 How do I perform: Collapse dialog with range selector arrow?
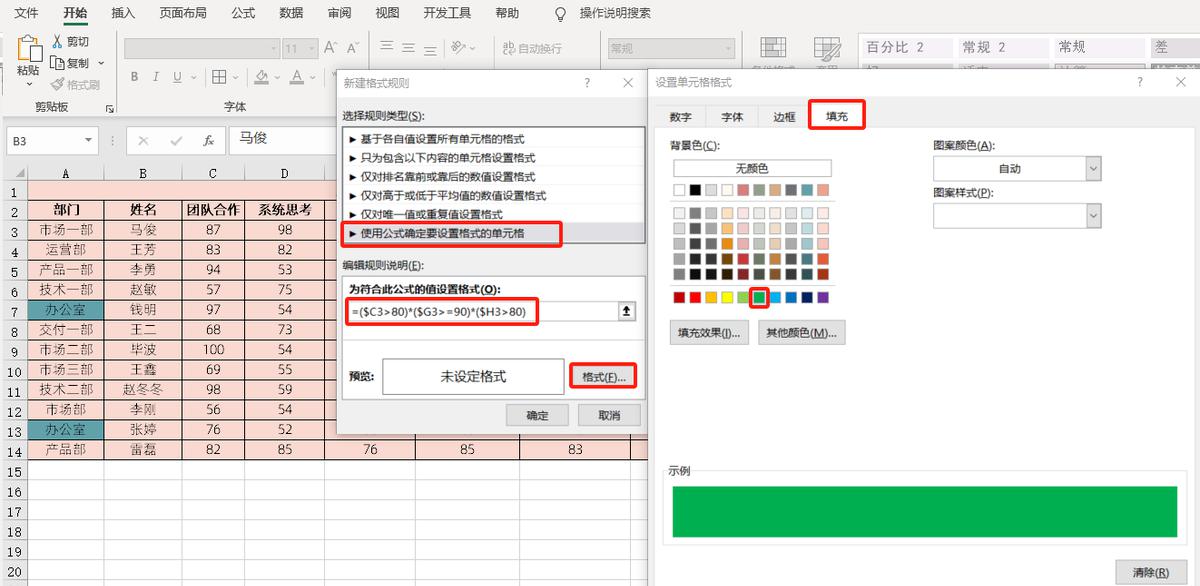point(627,312)
